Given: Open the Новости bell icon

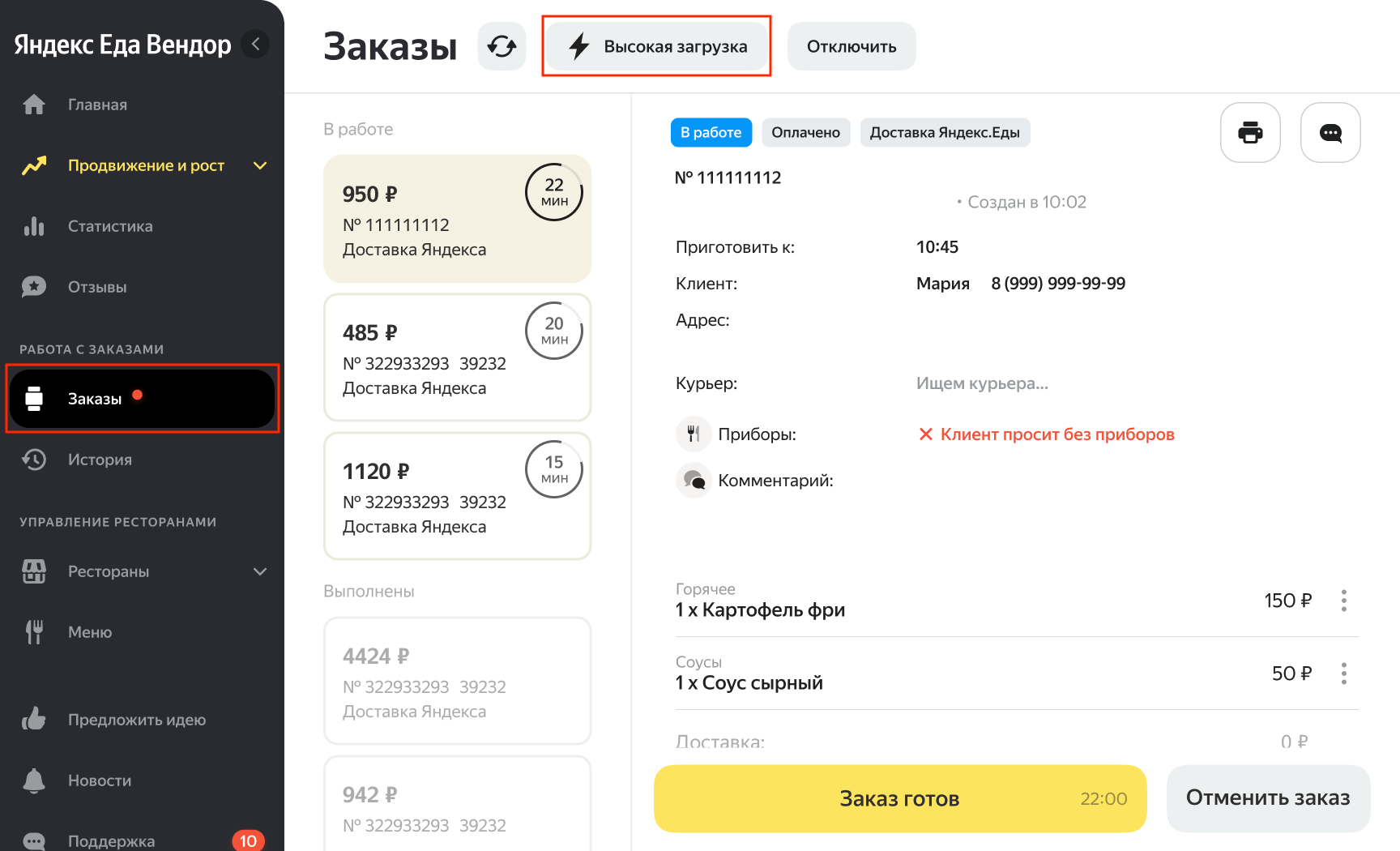Looking at the screenshot, I should [34, 780].
